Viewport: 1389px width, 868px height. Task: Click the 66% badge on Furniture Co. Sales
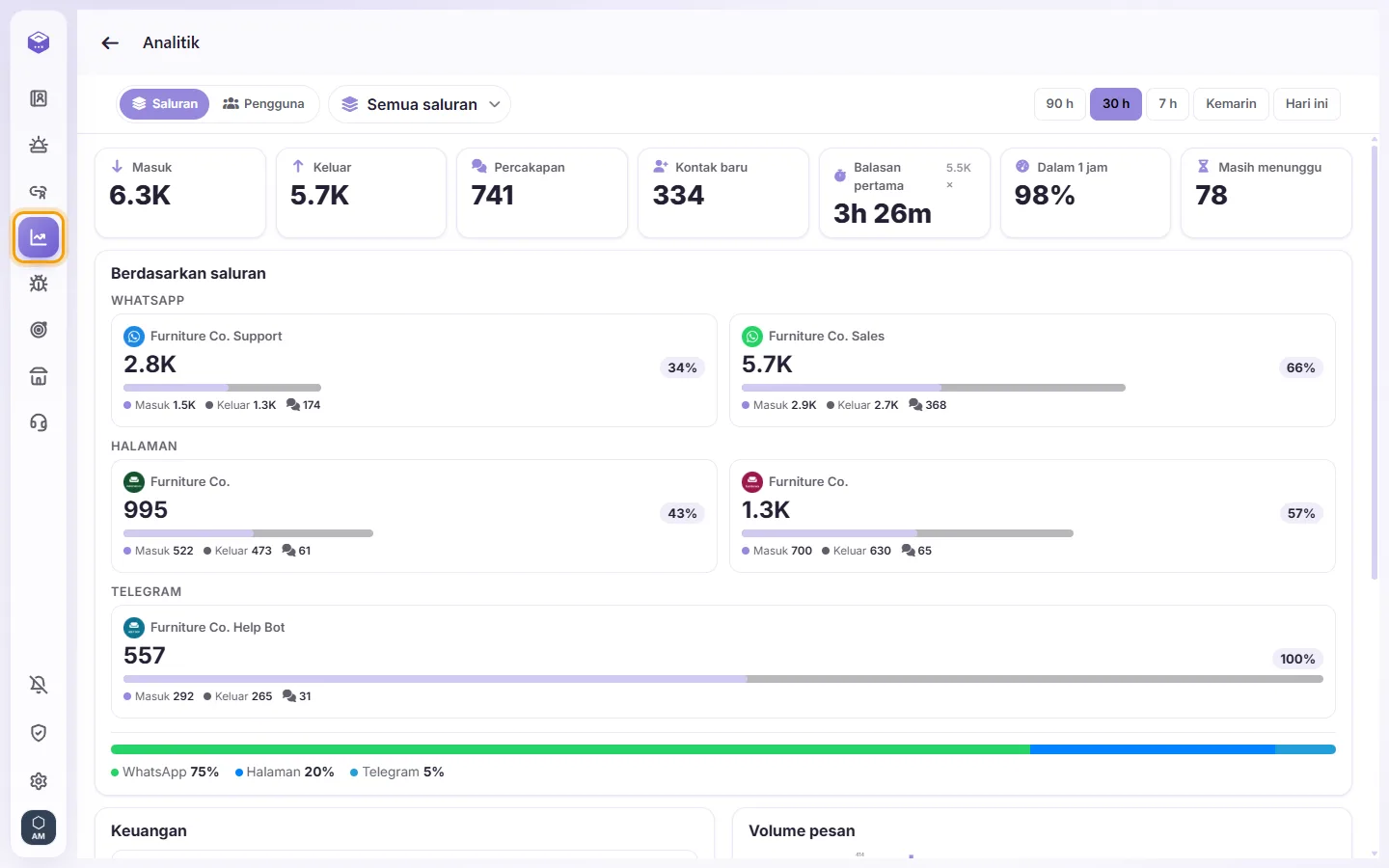point(1300,367)
